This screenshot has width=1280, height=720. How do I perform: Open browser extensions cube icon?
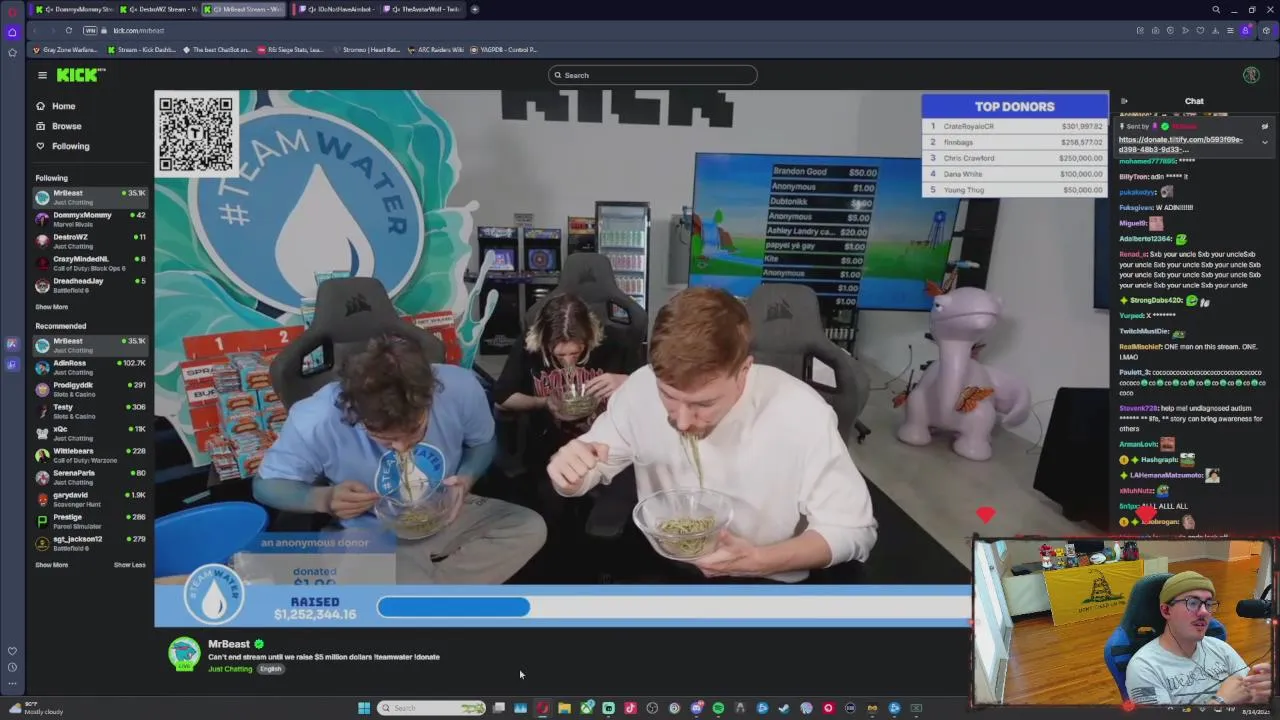(1266, 30)
